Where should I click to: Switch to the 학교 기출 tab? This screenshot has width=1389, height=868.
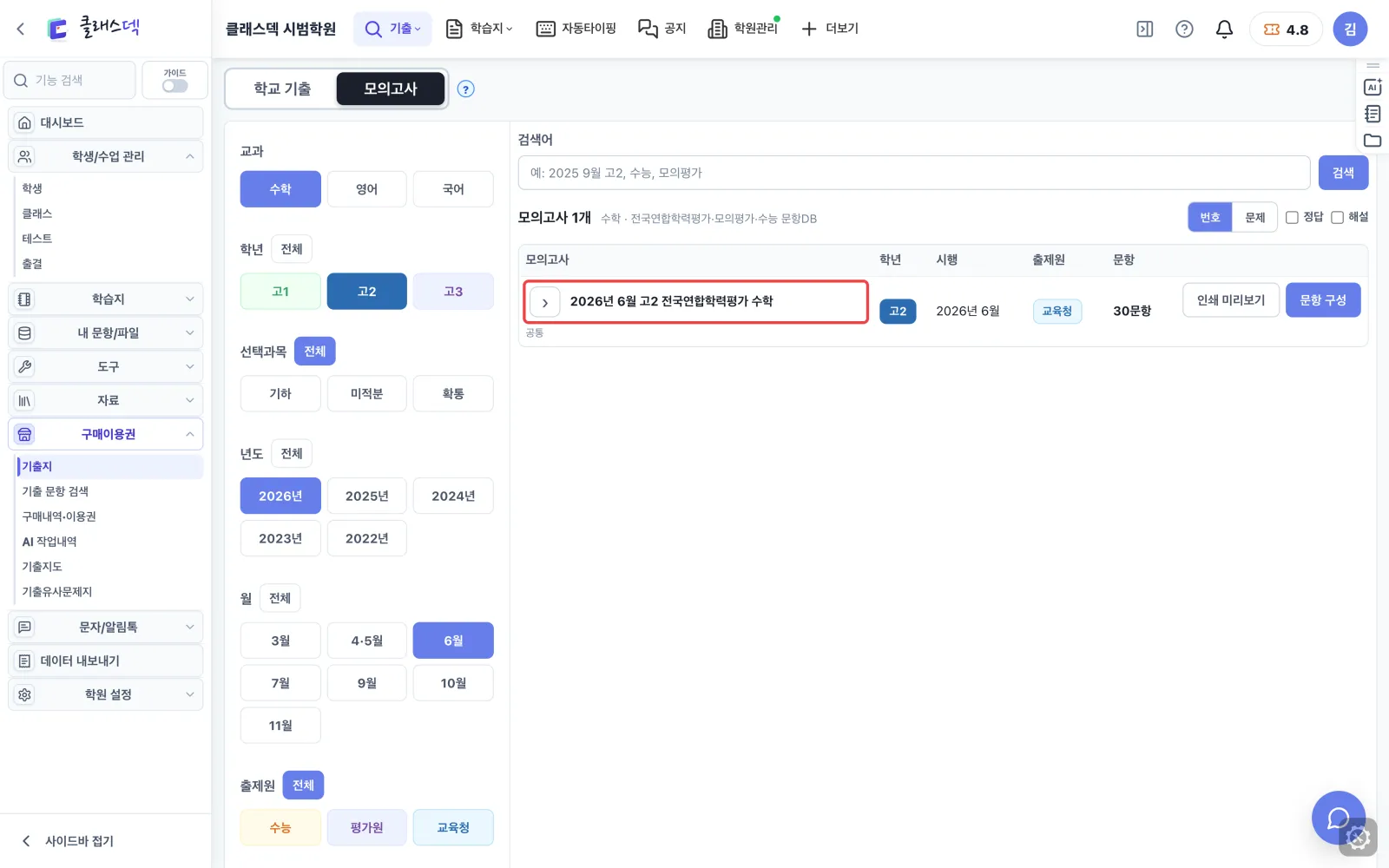coord(282,89)
